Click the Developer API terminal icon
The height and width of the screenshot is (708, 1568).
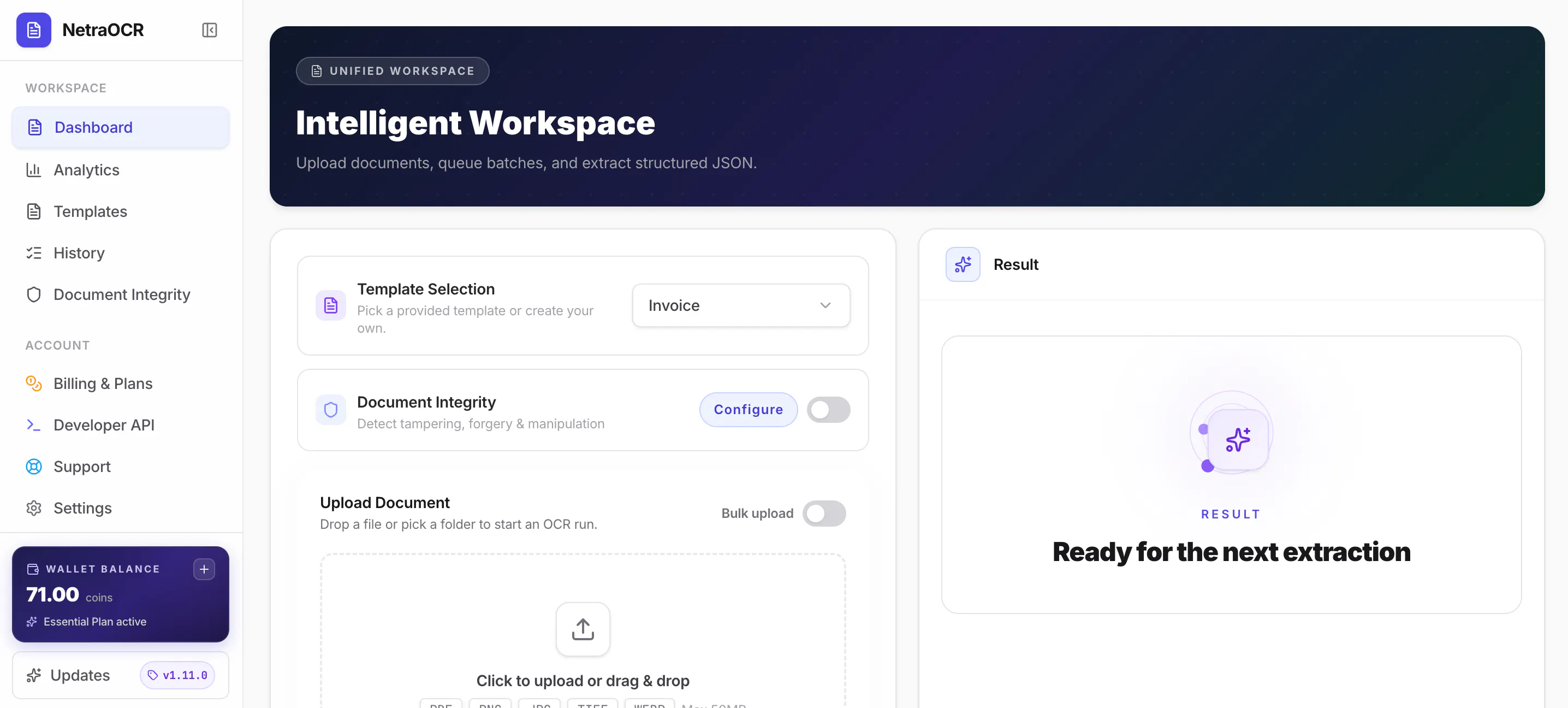[34, 424]
